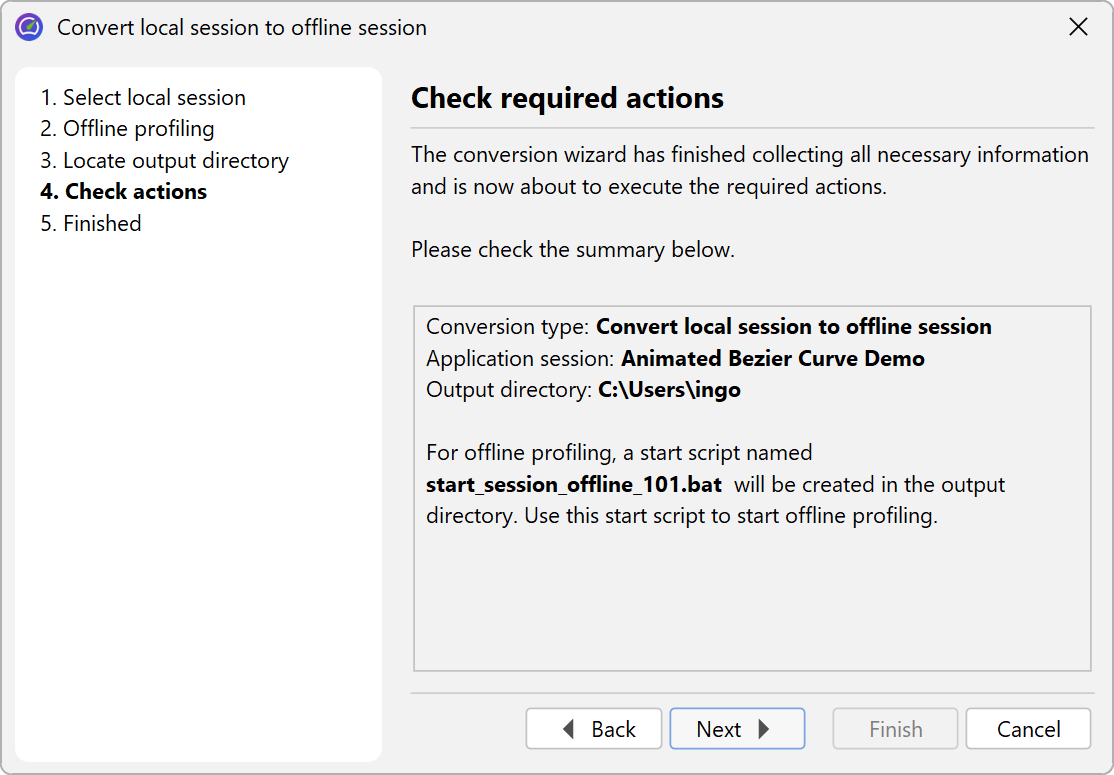The height and width of the screenshot is (775, 1114).
Task: Click the Animated Bezier Curve Demo session name
Action: [x=772, y=358]
